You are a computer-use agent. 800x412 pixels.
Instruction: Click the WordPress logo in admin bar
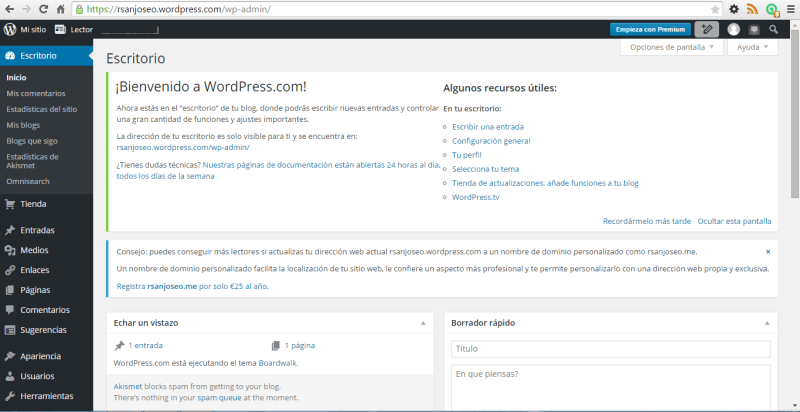[x=10, y=30]
